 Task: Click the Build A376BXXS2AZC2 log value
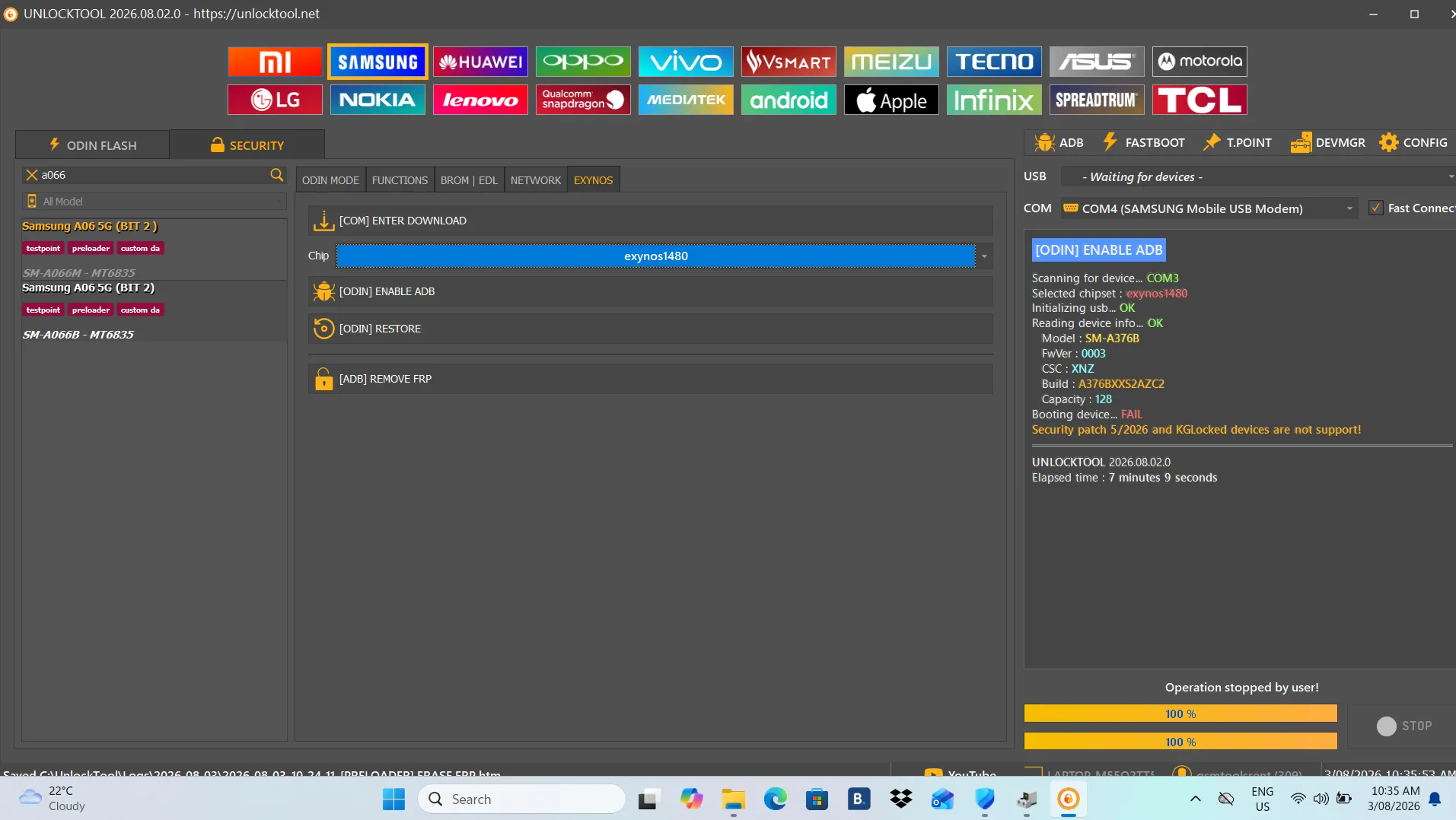tap(1121, 384)
